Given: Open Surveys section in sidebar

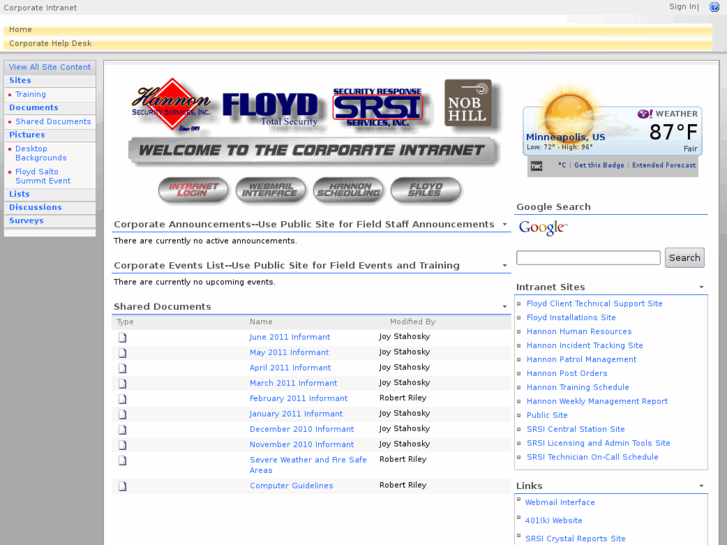Looking at the screenshot, I should (26, 221).
